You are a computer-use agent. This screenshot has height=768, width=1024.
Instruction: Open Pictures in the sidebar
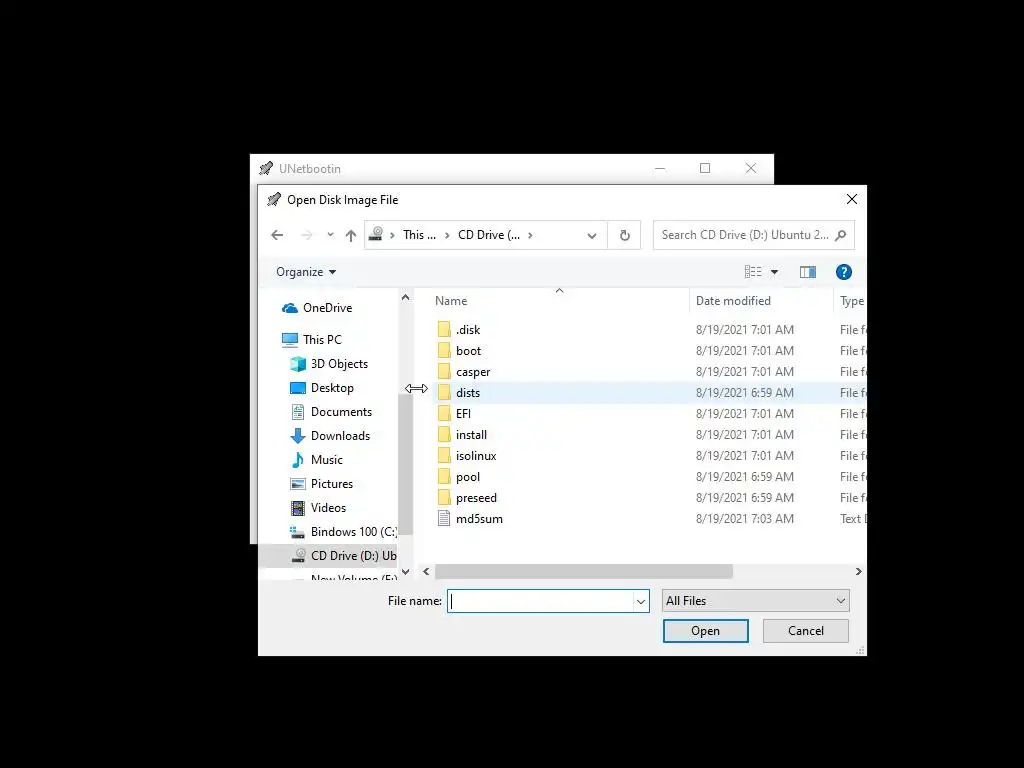click(332, 484)
